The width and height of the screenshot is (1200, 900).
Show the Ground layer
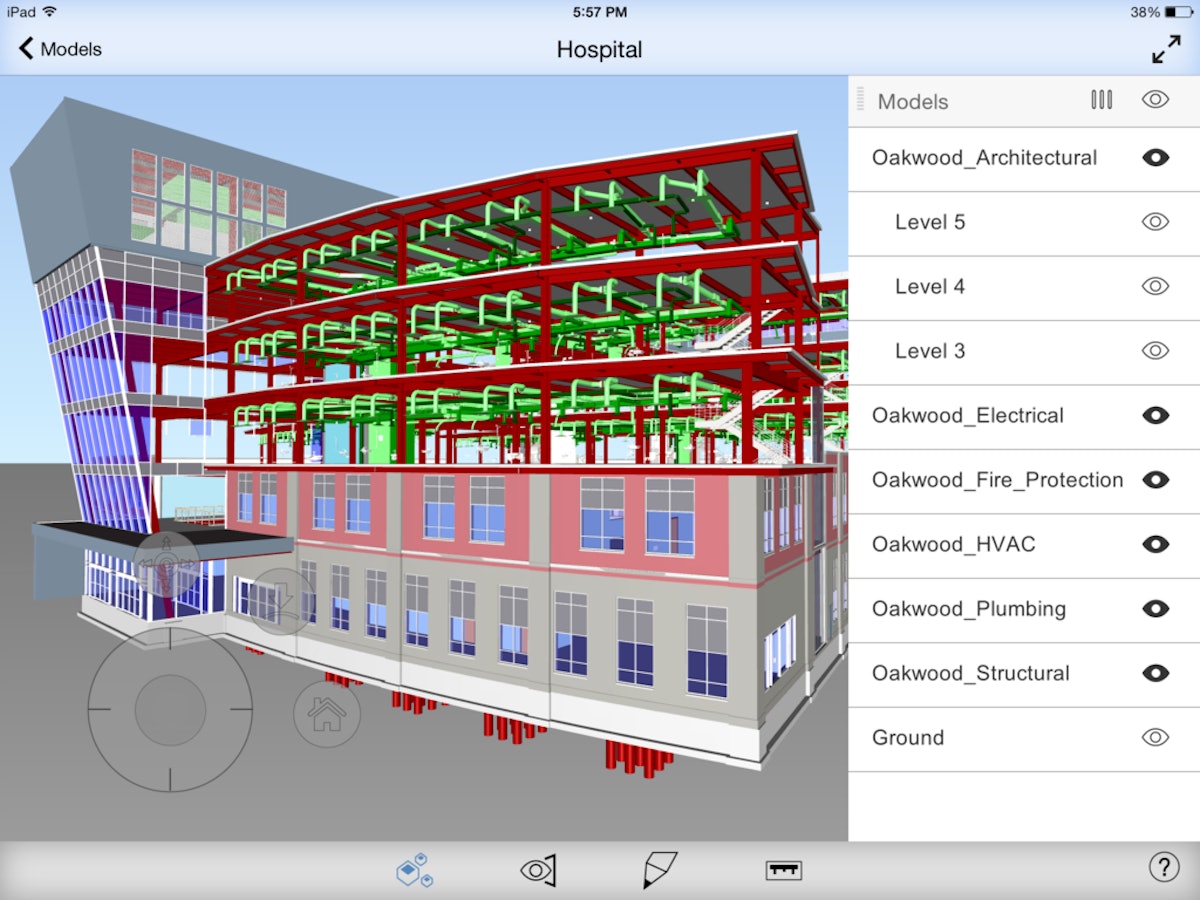(1155, 737)
